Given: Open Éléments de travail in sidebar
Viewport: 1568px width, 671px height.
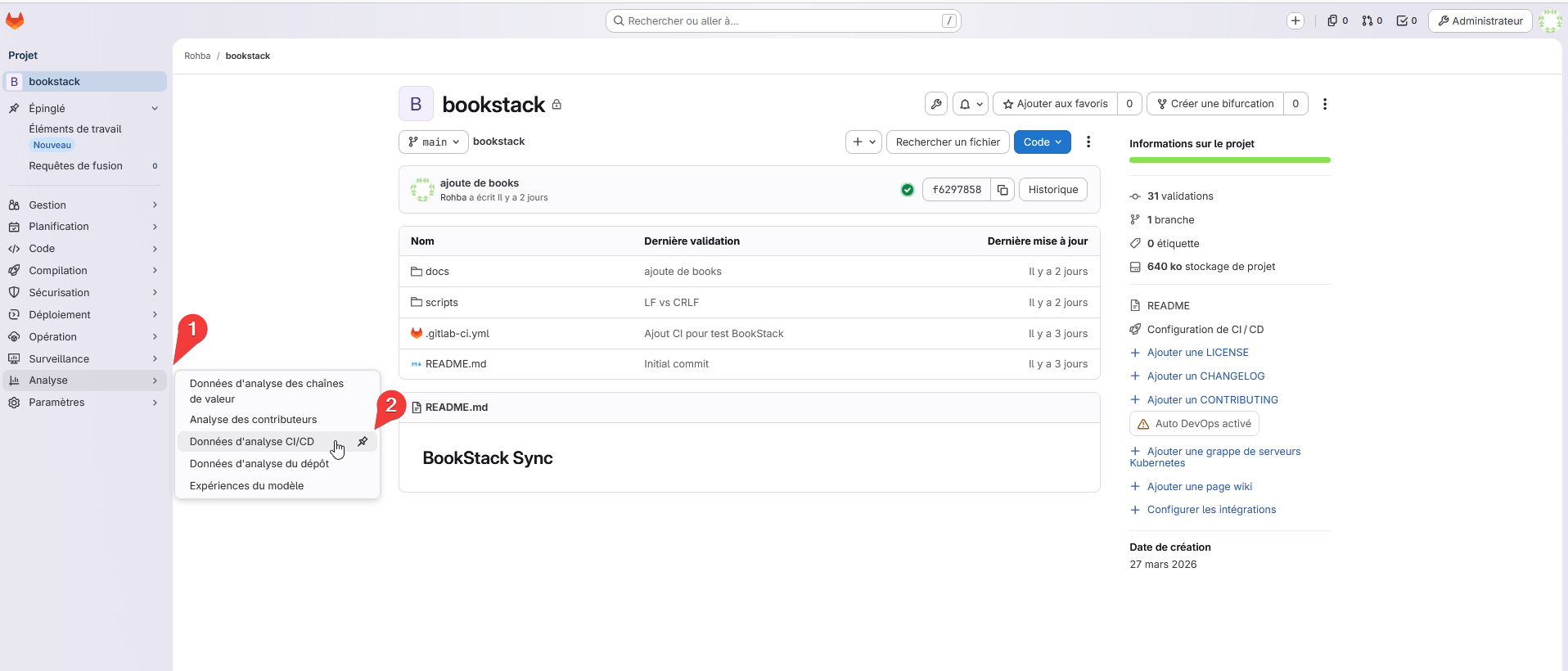Looking at the screenshot, I should point(85,137).
